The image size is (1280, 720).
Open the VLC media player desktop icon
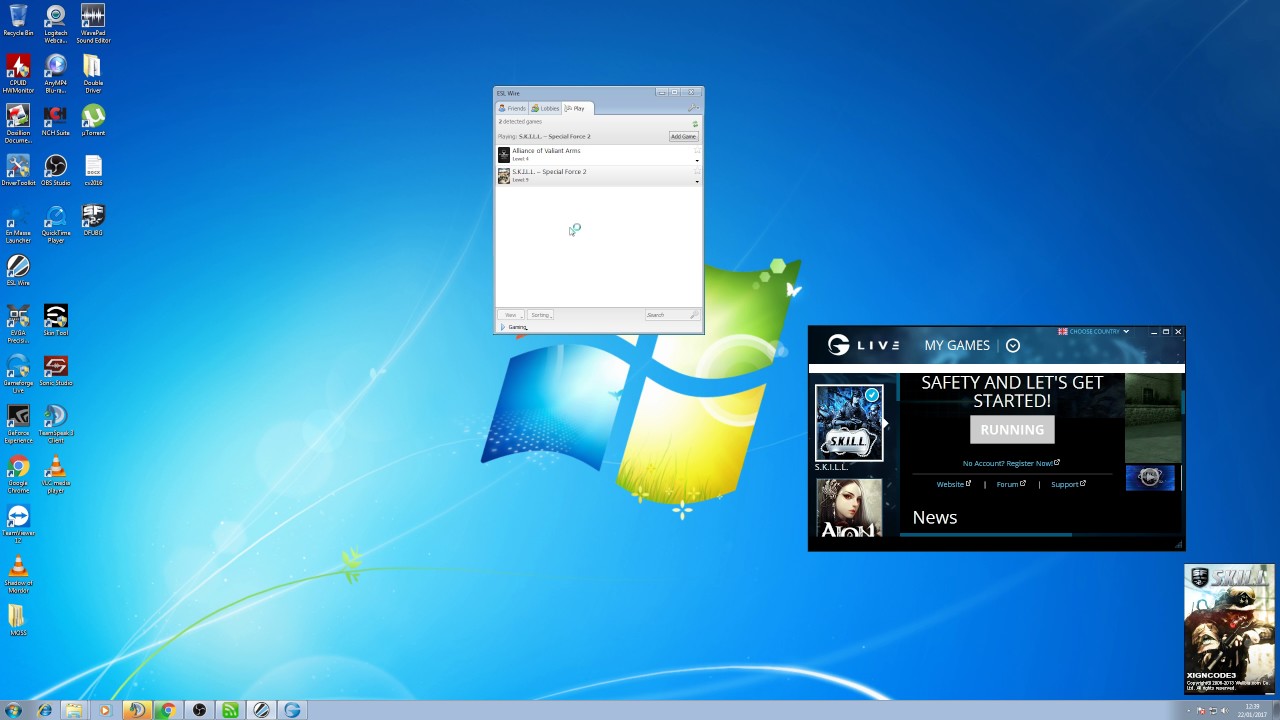(56, 474)
